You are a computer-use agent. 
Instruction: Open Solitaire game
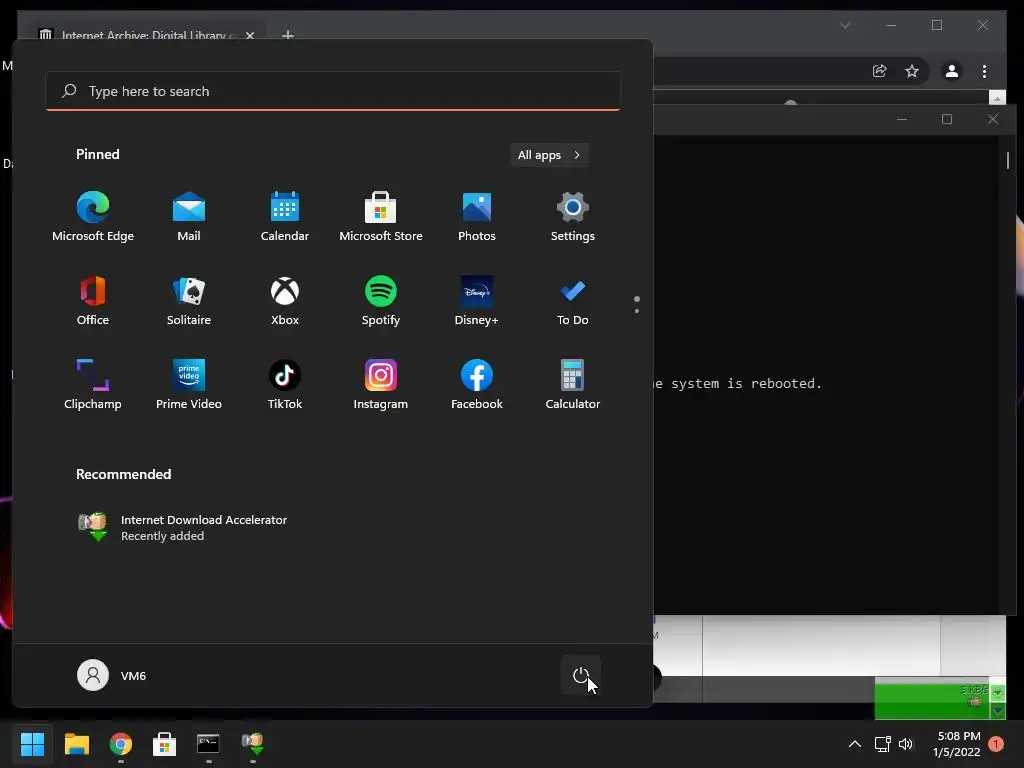click(x=189, y=300)
